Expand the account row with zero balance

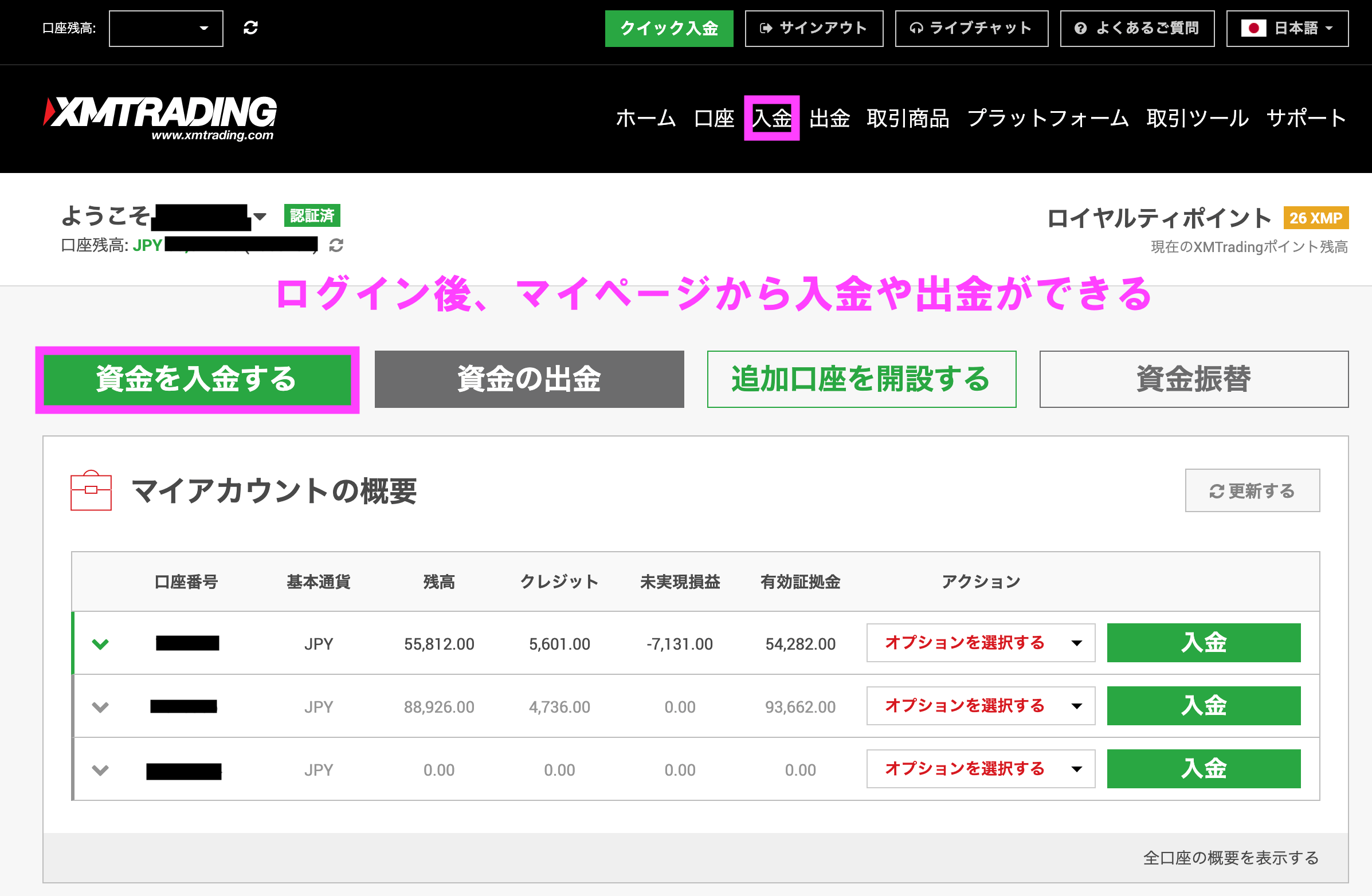click(x=100, y=770)
